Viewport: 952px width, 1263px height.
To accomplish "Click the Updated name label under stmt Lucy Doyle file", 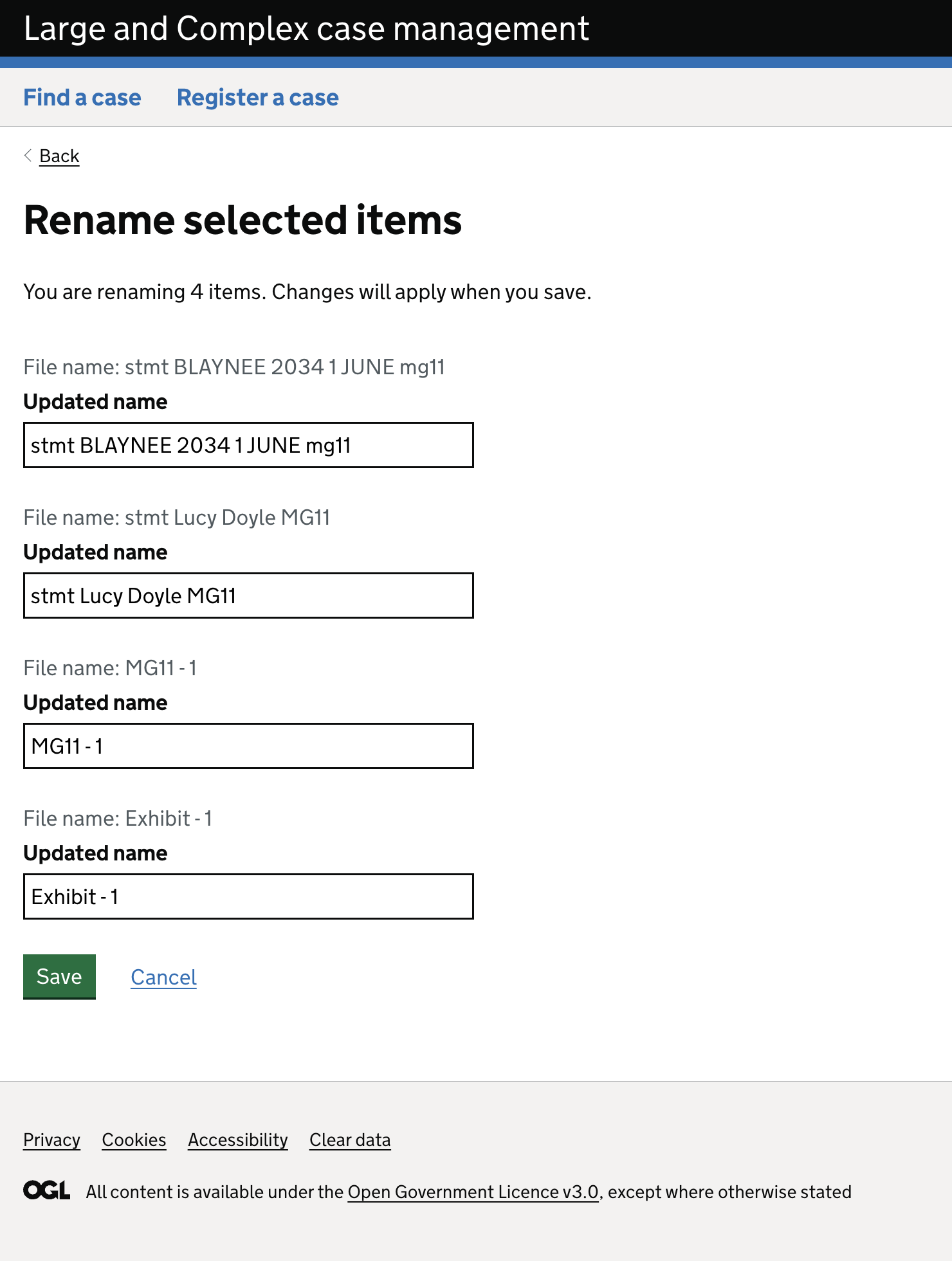I will click(95, 552).
